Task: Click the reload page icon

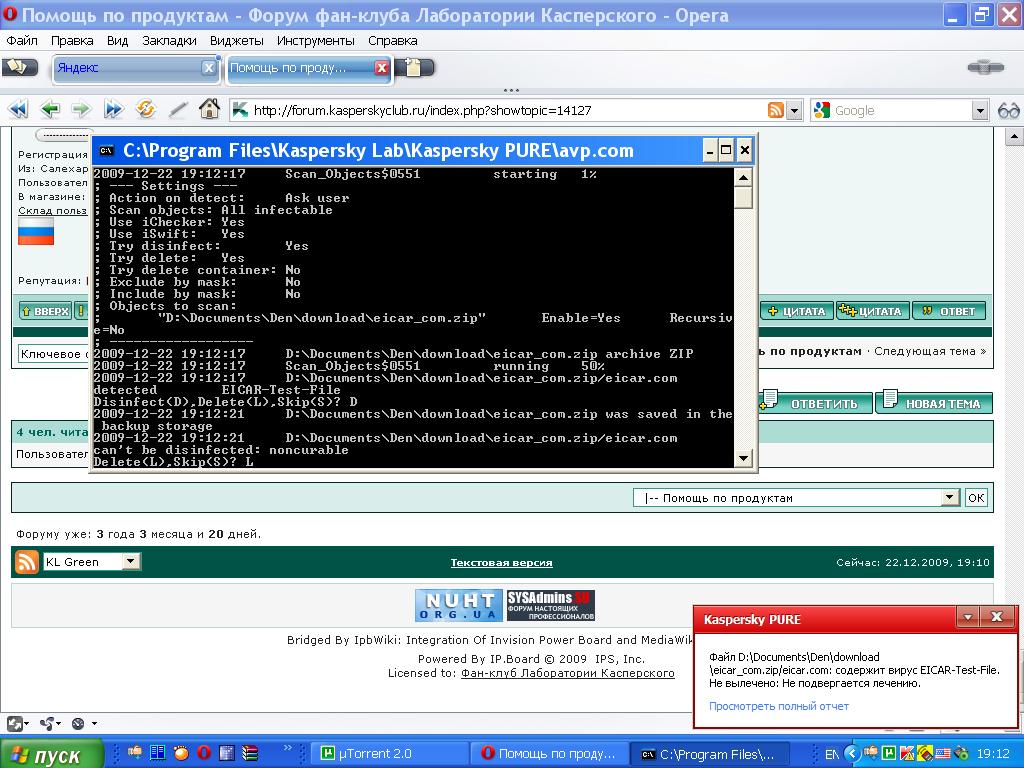Action: point(146,110)
